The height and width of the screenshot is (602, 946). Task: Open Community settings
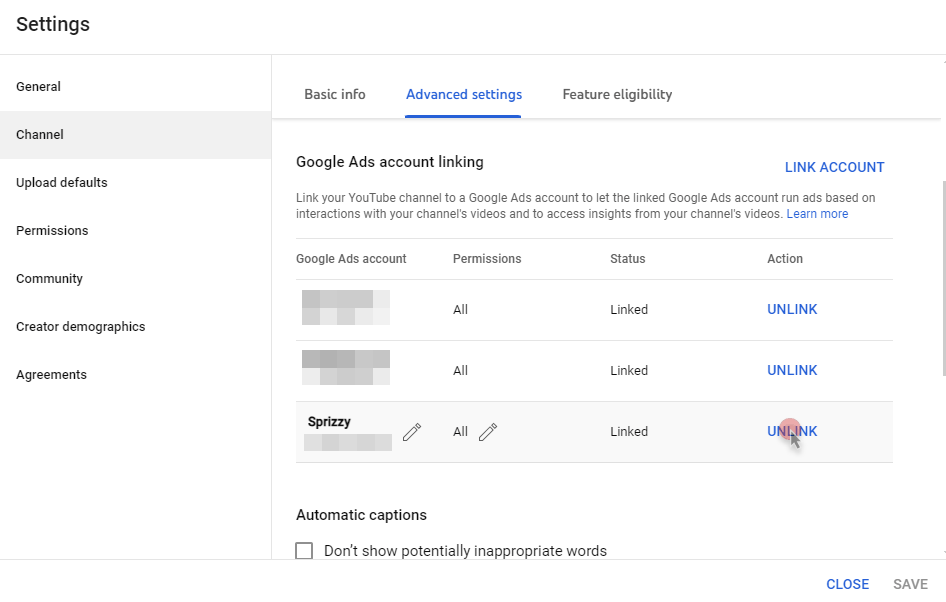[x=135, y=279]
